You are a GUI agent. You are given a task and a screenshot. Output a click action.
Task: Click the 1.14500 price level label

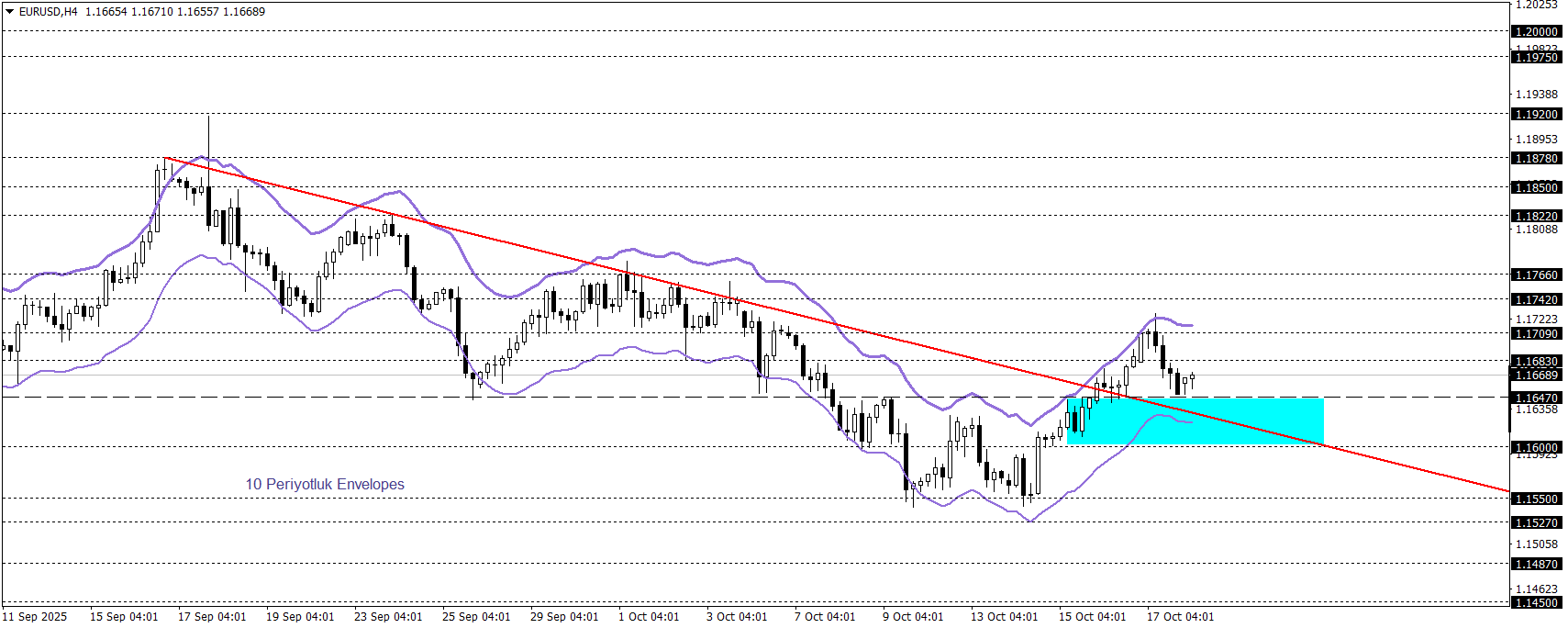coord(1536,602)
